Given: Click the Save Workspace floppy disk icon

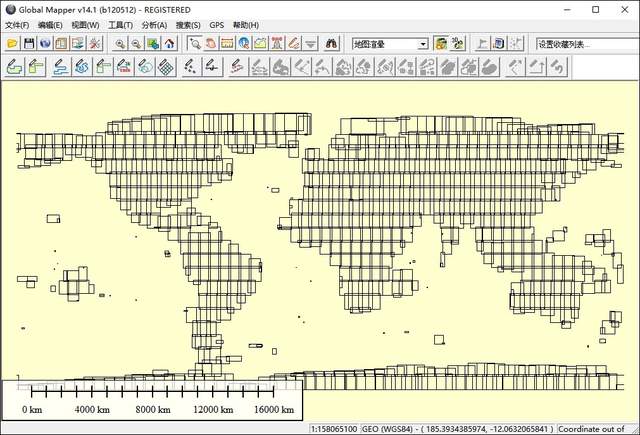Looking at the screenshot, I should (29, 44).
